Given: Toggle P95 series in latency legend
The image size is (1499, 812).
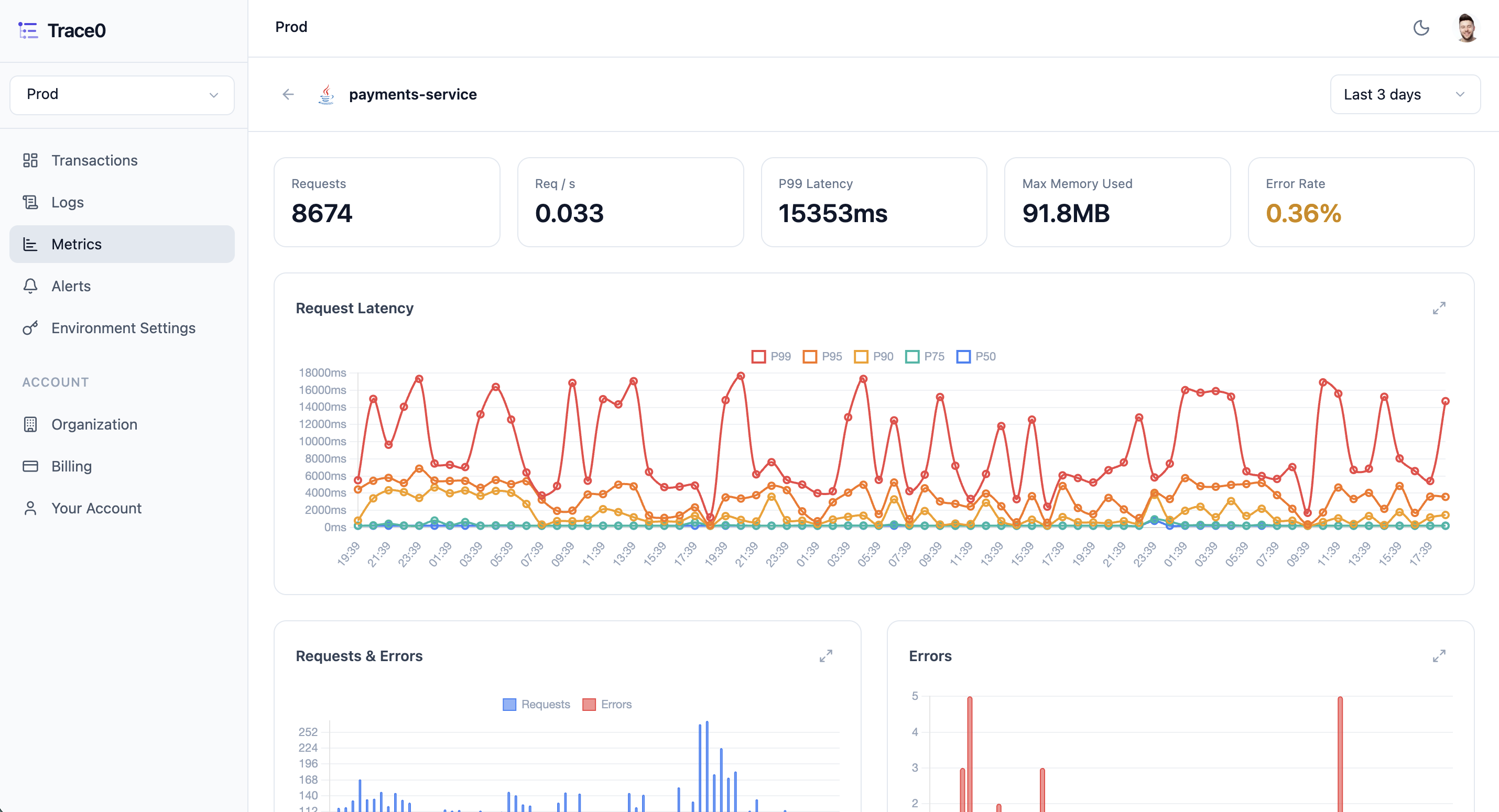Looking at the screenshot, I should [822, 356].
